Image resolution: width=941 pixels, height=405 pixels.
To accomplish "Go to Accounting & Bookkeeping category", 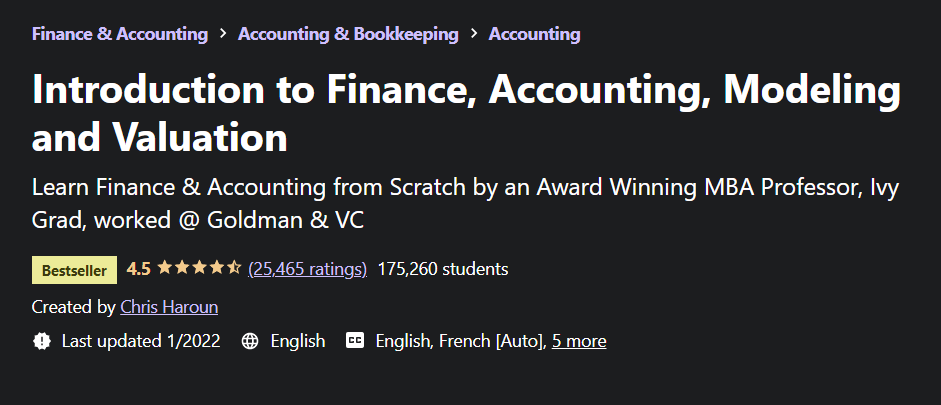I will (348, 34).
